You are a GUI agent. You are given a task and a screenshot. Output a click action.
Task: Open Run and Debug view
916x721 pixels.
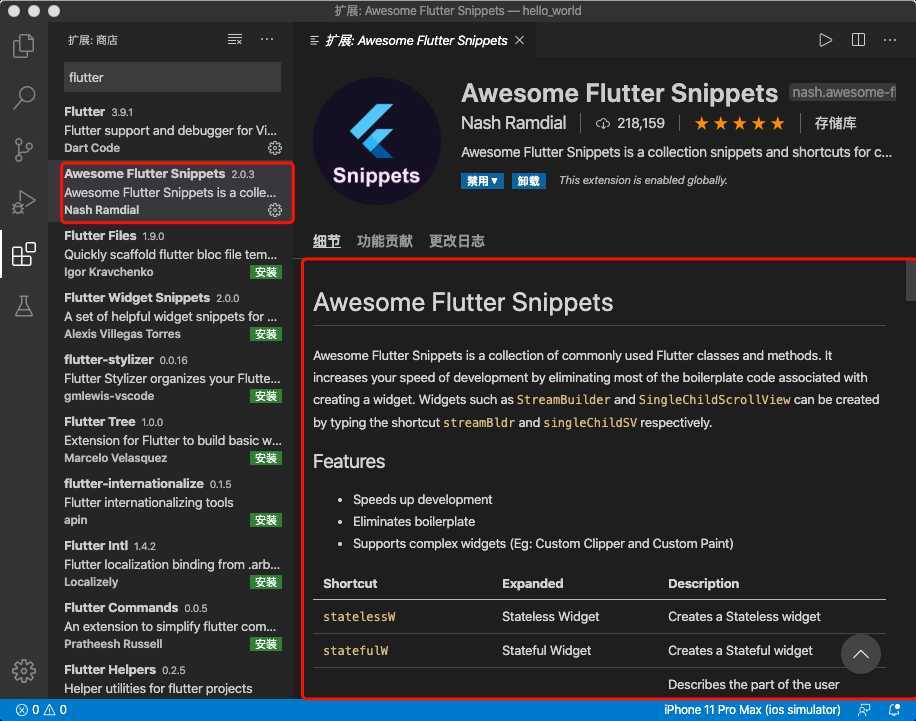23,202
